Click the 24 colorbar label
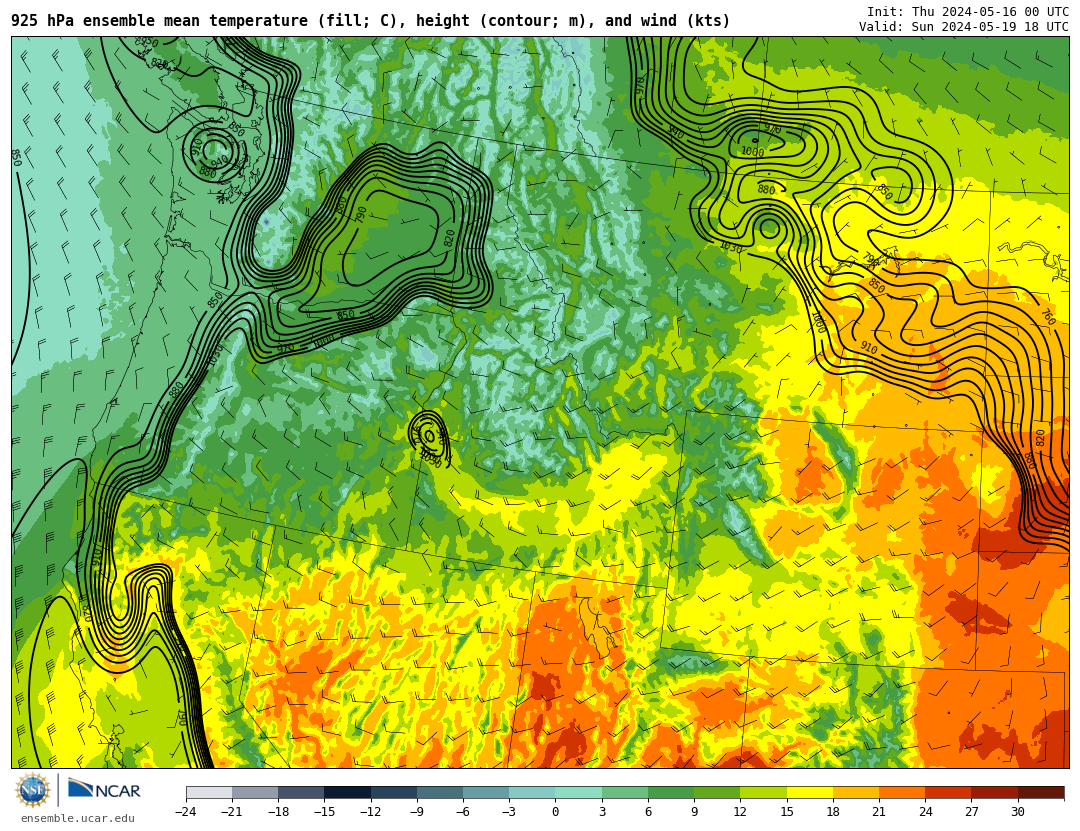The image size is (1080, 831). pyautogui.click(x=925, y=812)
